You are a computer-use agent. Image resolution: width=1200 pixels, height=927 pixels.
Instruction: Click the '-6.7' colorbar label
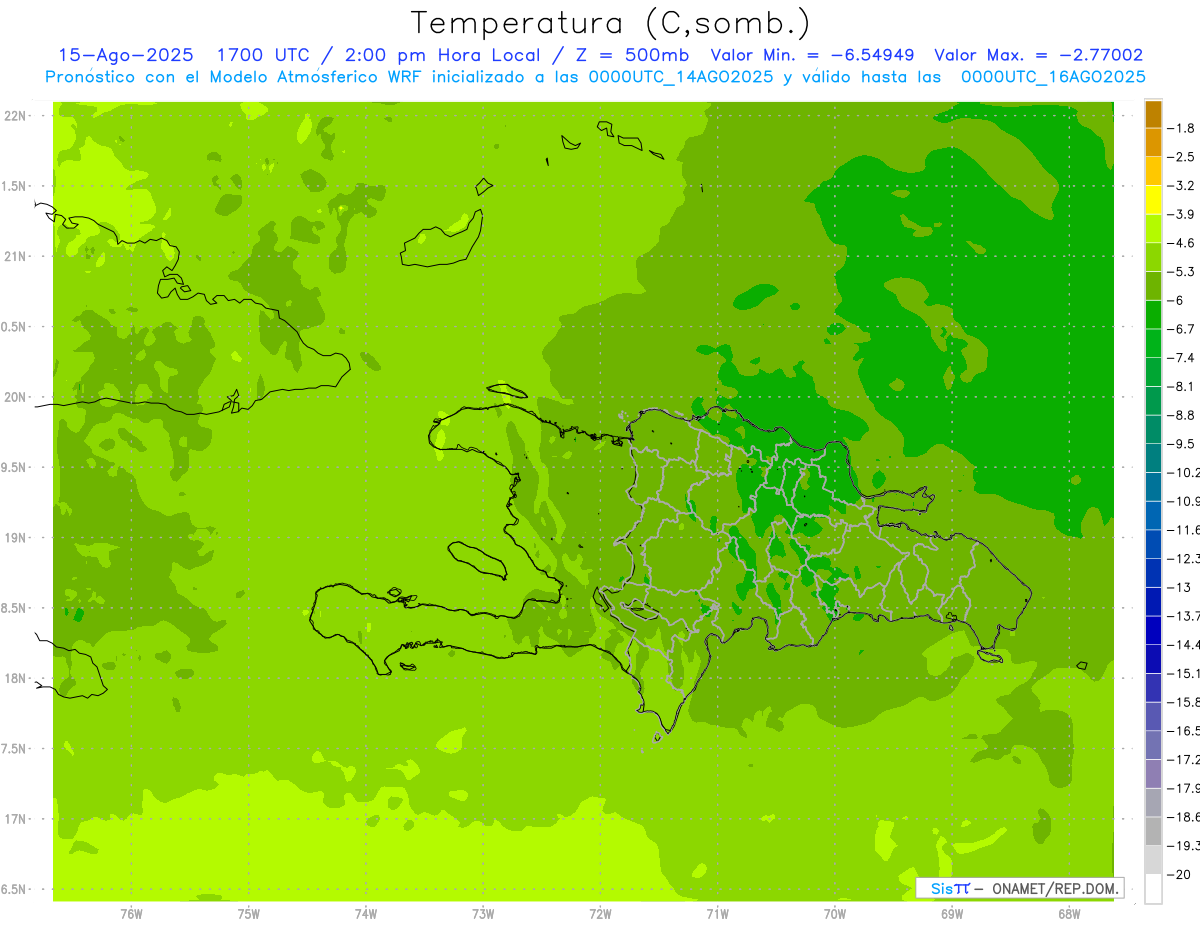point(1182,329)
